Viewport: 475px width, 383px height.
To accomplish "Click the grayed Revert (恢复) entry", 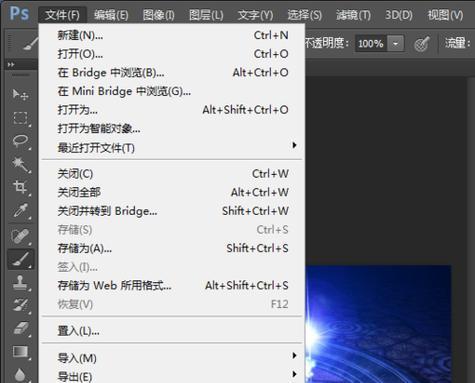I will tap(172, 304).
